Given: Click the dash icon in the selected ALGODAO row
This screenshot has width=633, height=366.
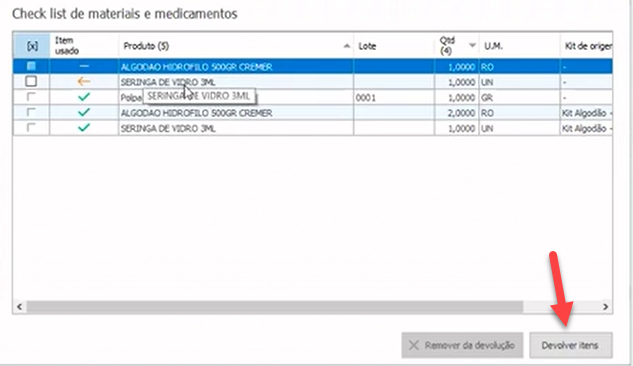Looking at the screenshot, I should coord(84,66).
